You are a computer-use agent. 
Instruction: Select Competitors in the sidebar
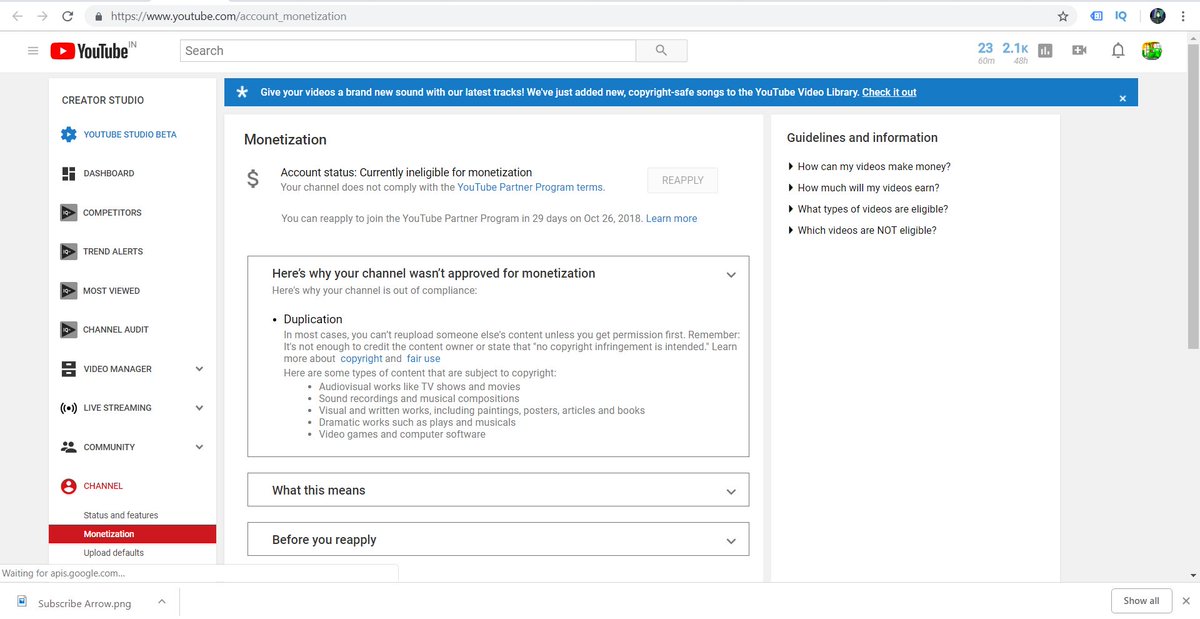pos(112,212)
